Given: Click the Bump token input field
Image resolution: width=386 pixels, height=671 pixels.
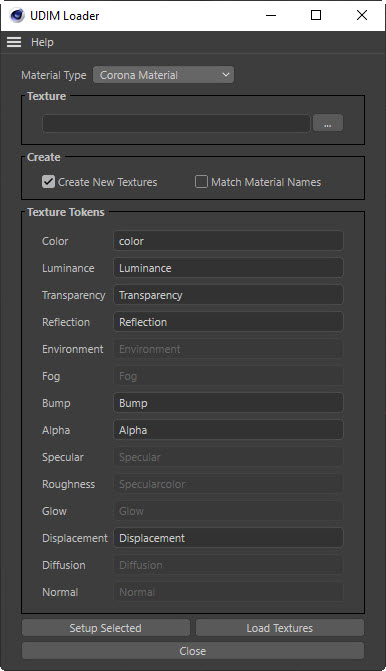Looking at the screenshot, I should click(x=228, y=403).
